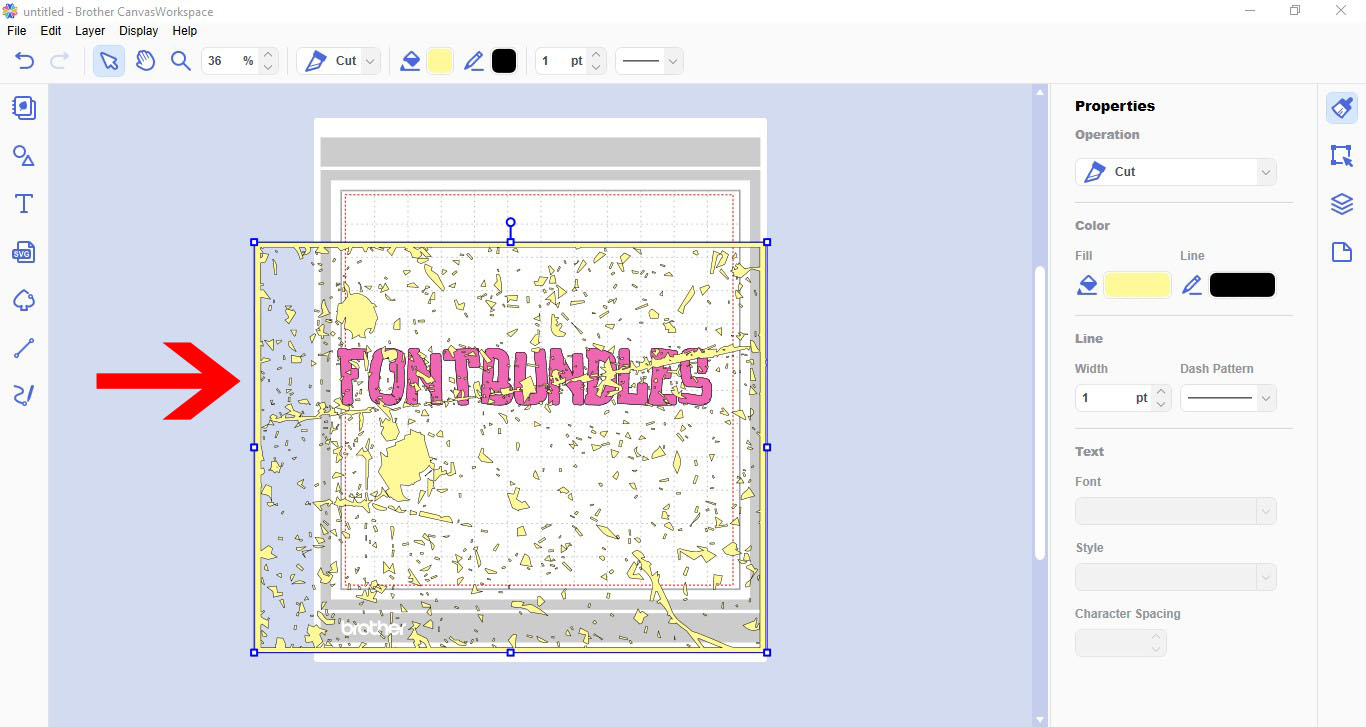
Task: Activate the Select arrow tool
Action: coord(109,61)
